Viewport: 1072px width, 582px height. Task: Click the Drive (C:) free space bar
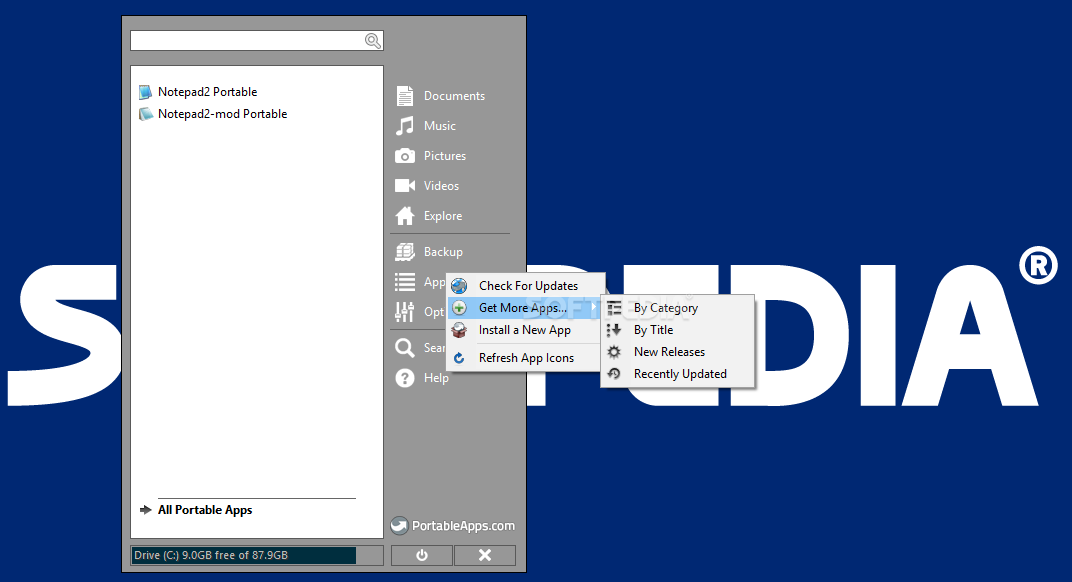coord(257,555)
